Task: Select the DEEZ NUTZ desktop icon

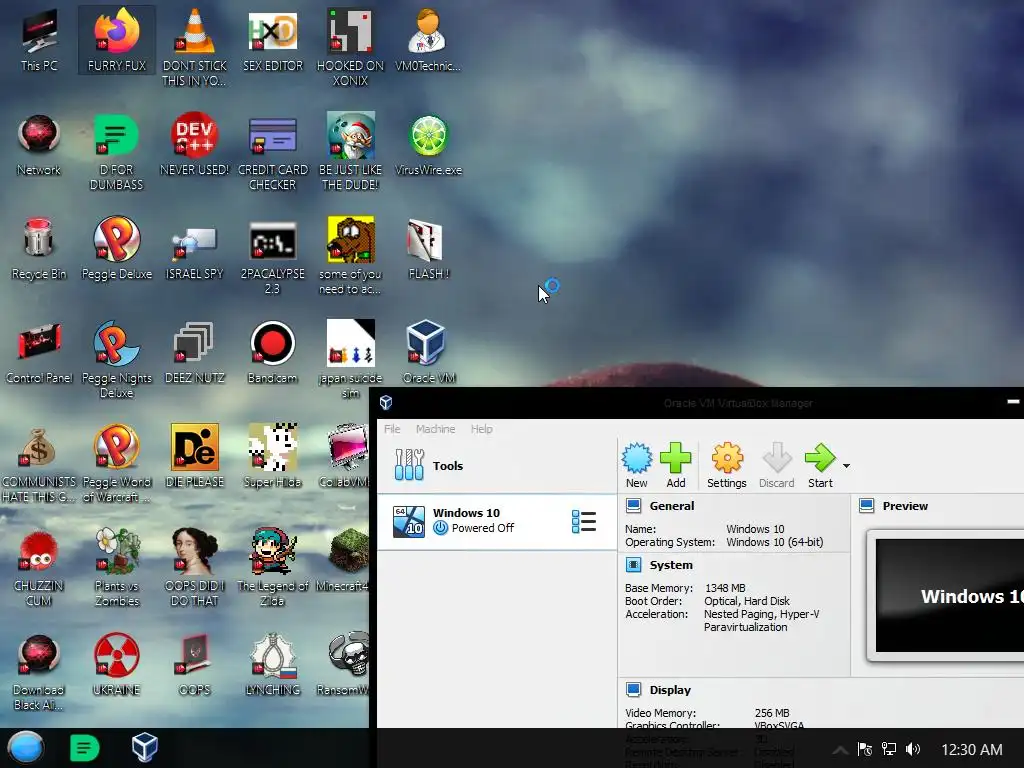Action: pos(195,353)
